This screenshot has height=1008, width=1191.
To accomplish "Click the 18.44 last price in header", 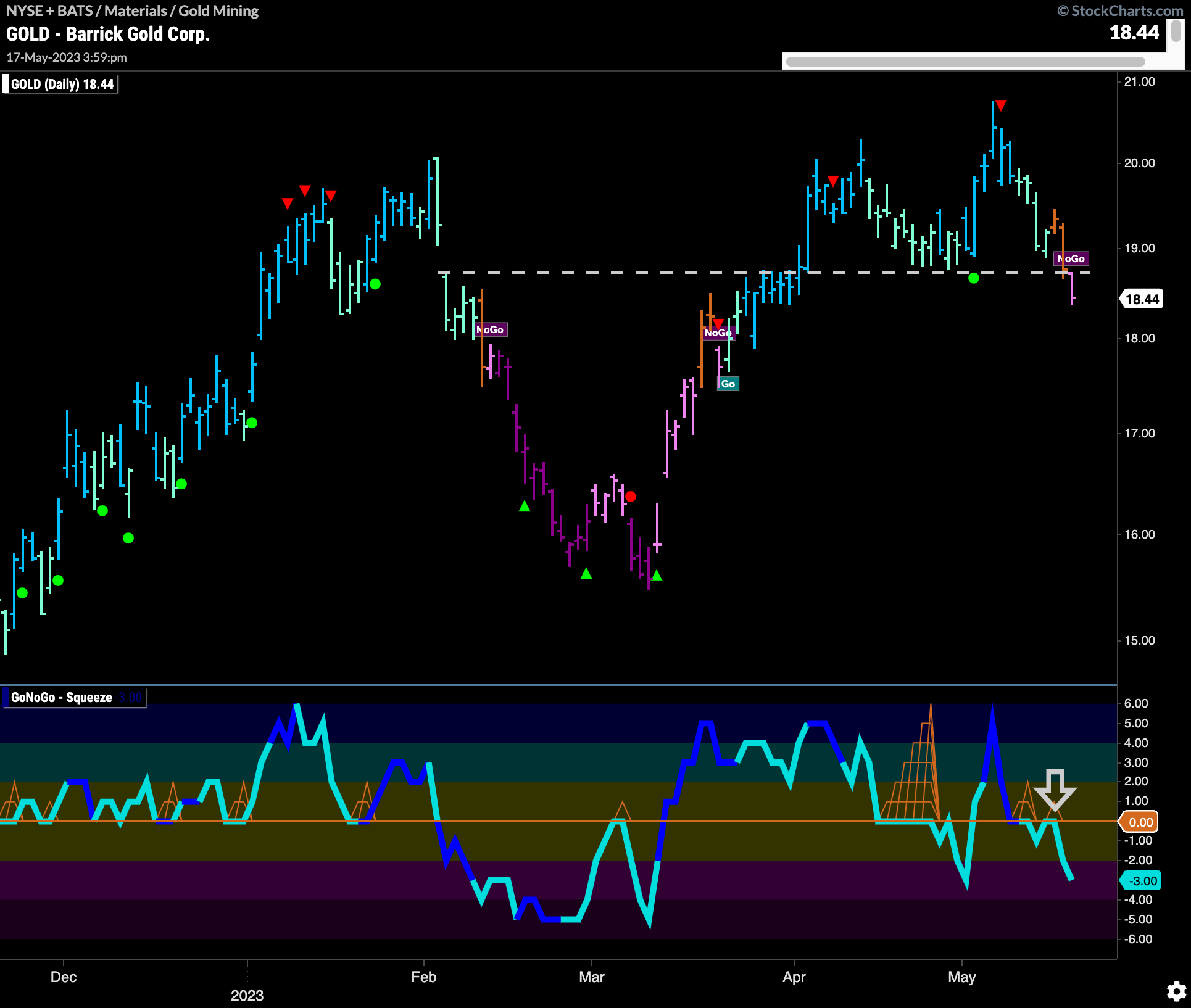I will 1134,32.
